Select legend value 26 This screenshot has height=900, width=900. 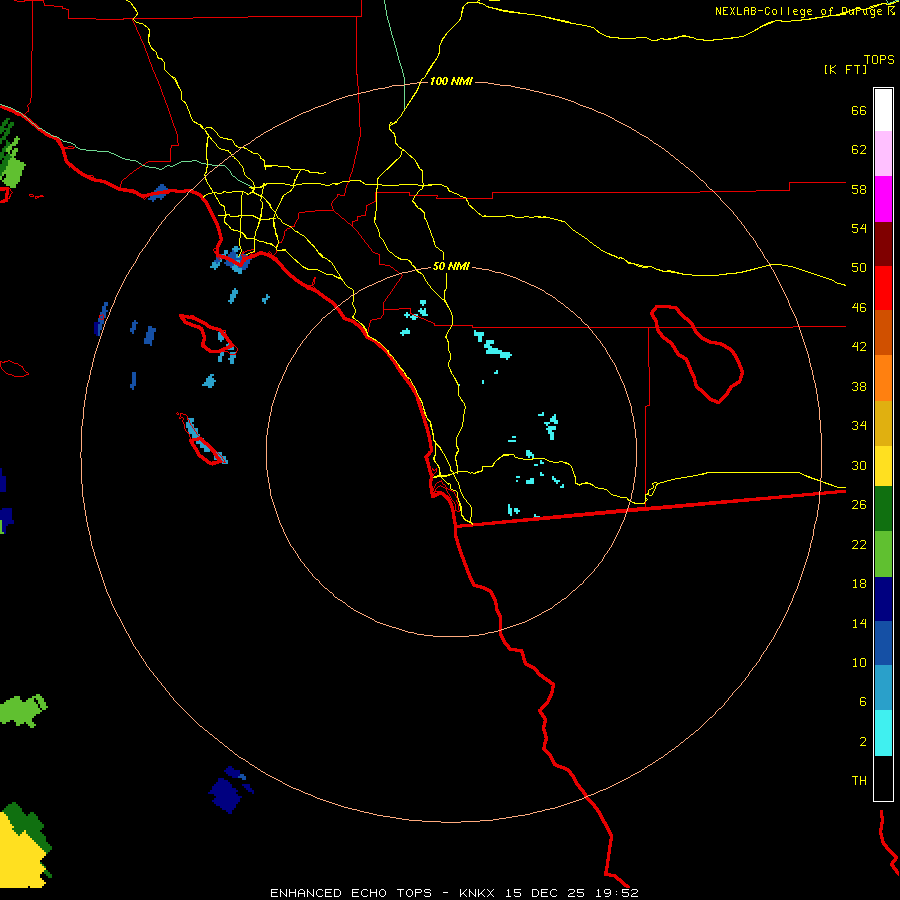859,505
